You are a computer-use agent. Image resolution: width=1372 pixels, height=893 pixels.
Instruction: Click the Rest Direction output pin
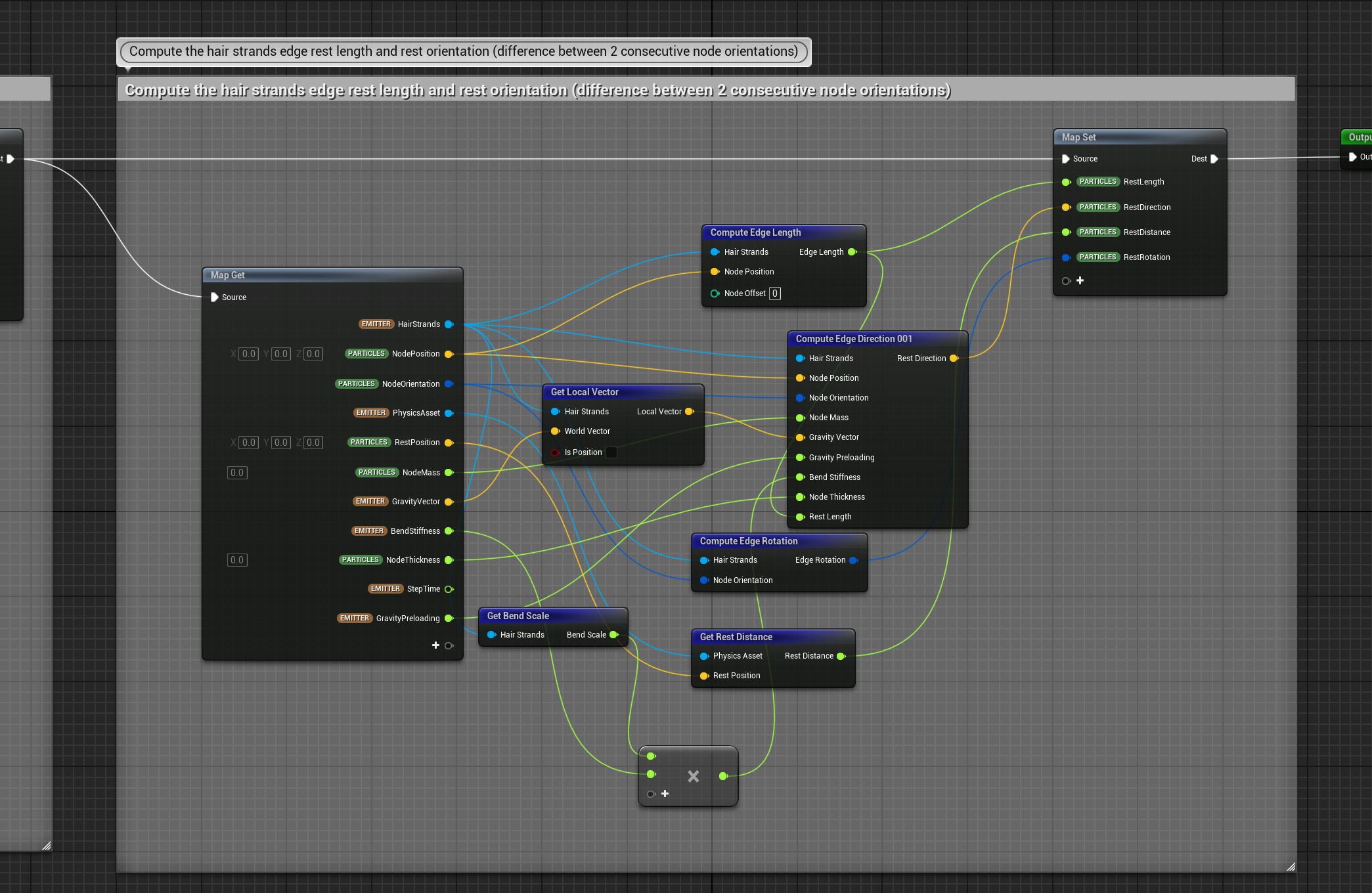click(954, 359)
